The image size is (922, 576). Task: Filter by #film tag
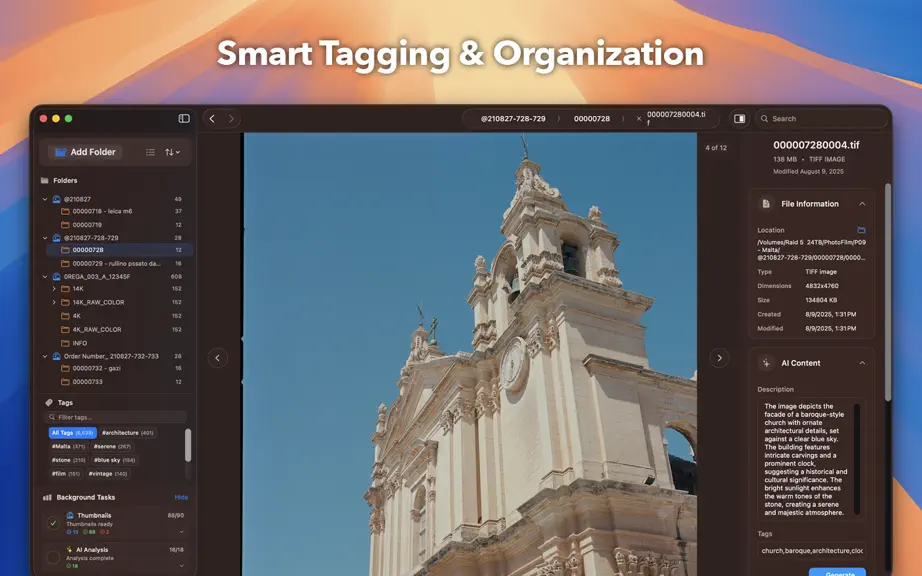66,474
